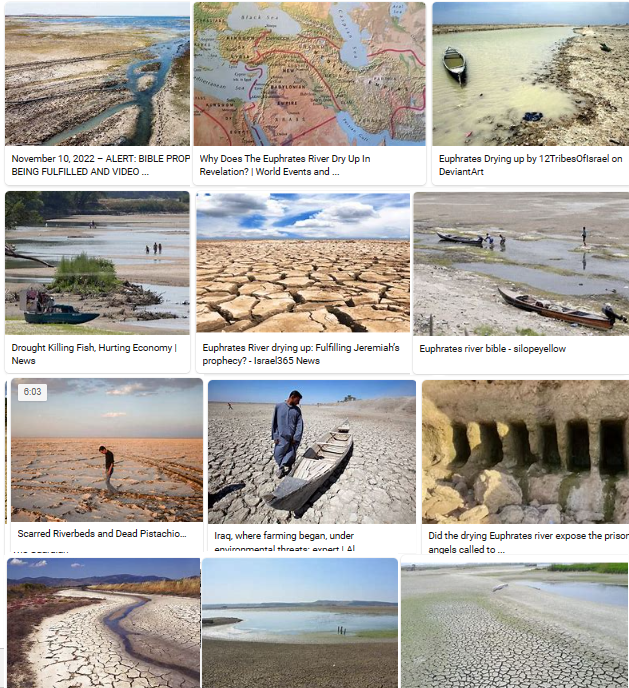This screenshot has width=629, height=688.
Task: Open the winding dry riverbed with mountains photo
Action: click(x=104, y=623)
